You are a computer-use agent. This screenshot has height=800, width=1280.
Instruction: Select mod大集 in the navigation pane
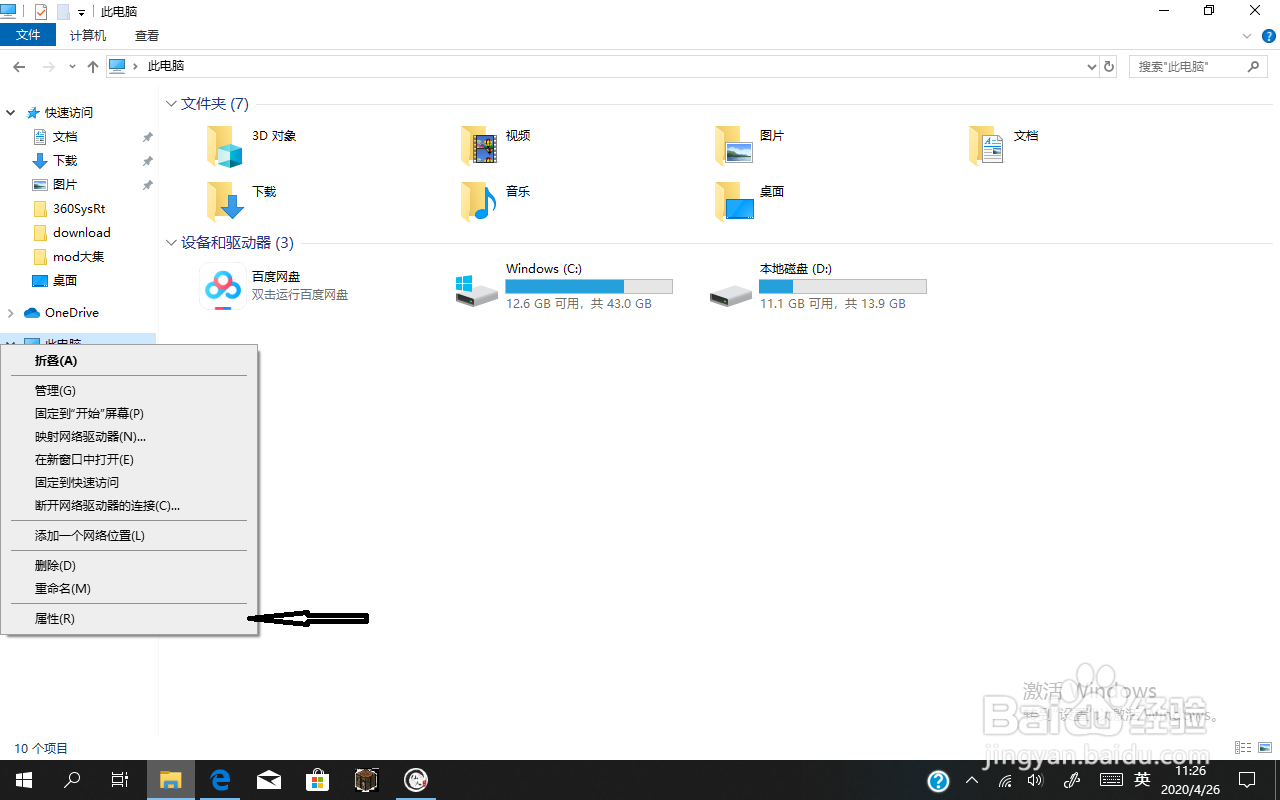79,257
